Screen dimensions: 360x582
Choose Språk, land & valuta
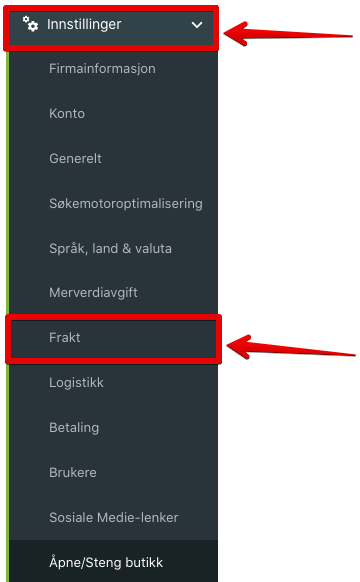click(x=110, y=248)
